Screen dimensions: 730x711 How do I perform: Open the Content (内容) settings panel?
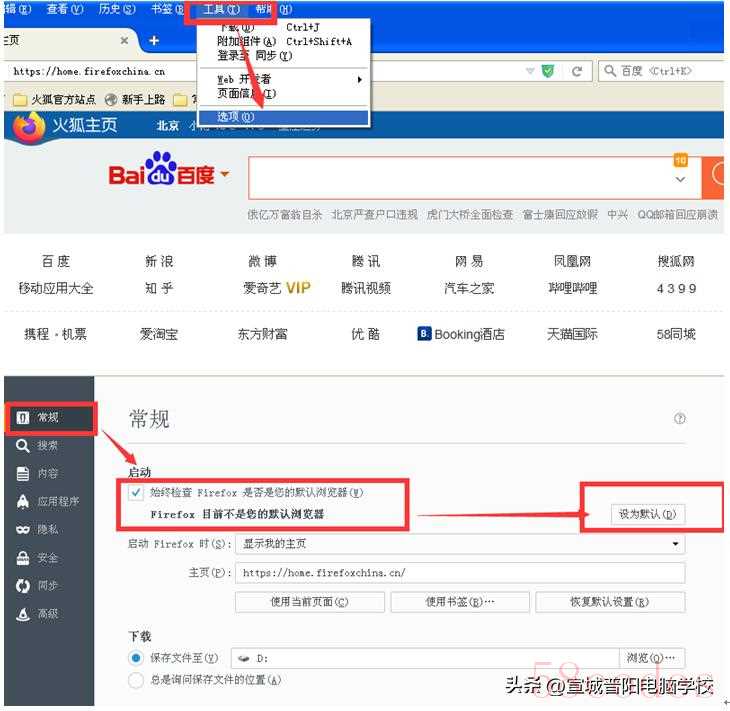pyautogui.click(x=47, y=474)
